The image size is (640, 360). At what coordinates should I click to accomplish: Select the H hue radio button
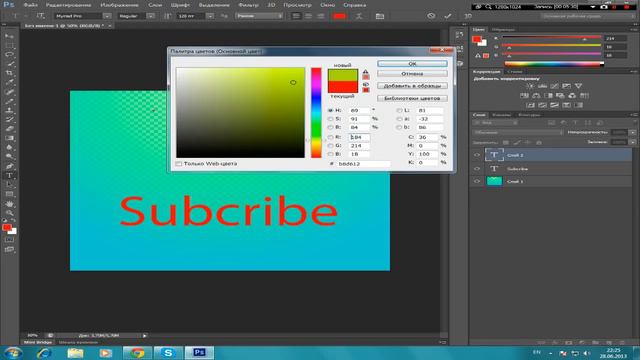(330, 110)
